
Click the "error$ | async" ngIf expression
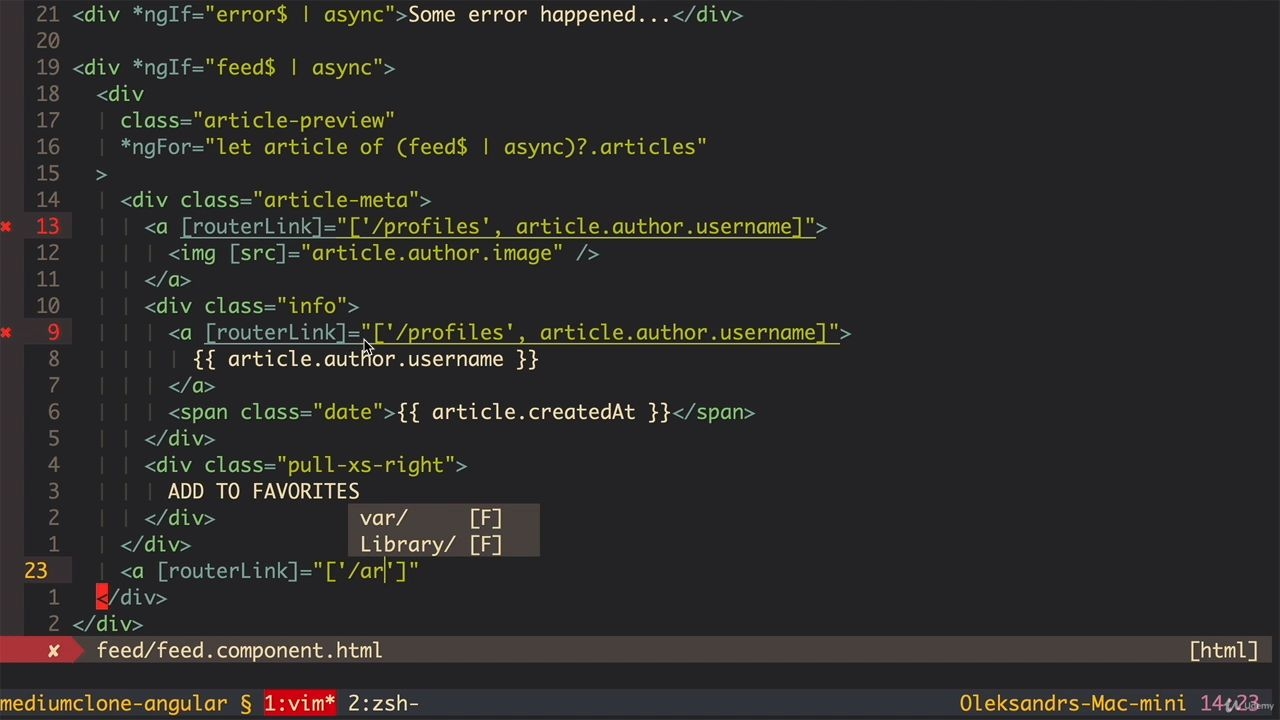(300, 15)
